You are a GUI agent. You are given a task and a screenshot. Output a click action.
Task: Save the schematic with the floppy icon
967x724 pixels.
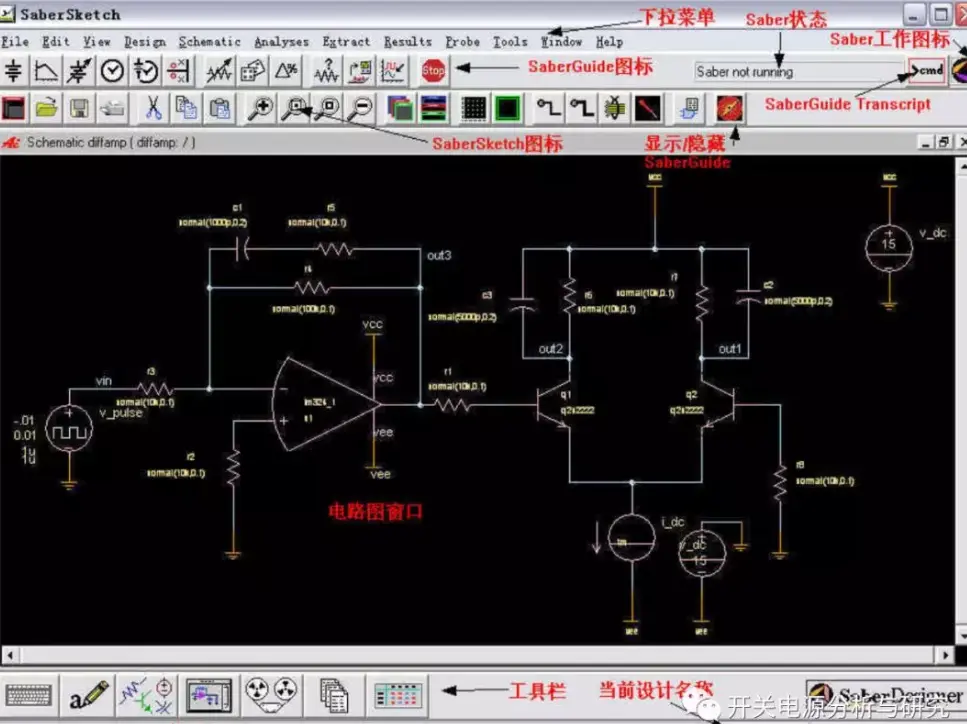pyautogui.click(x=79, y=109)
